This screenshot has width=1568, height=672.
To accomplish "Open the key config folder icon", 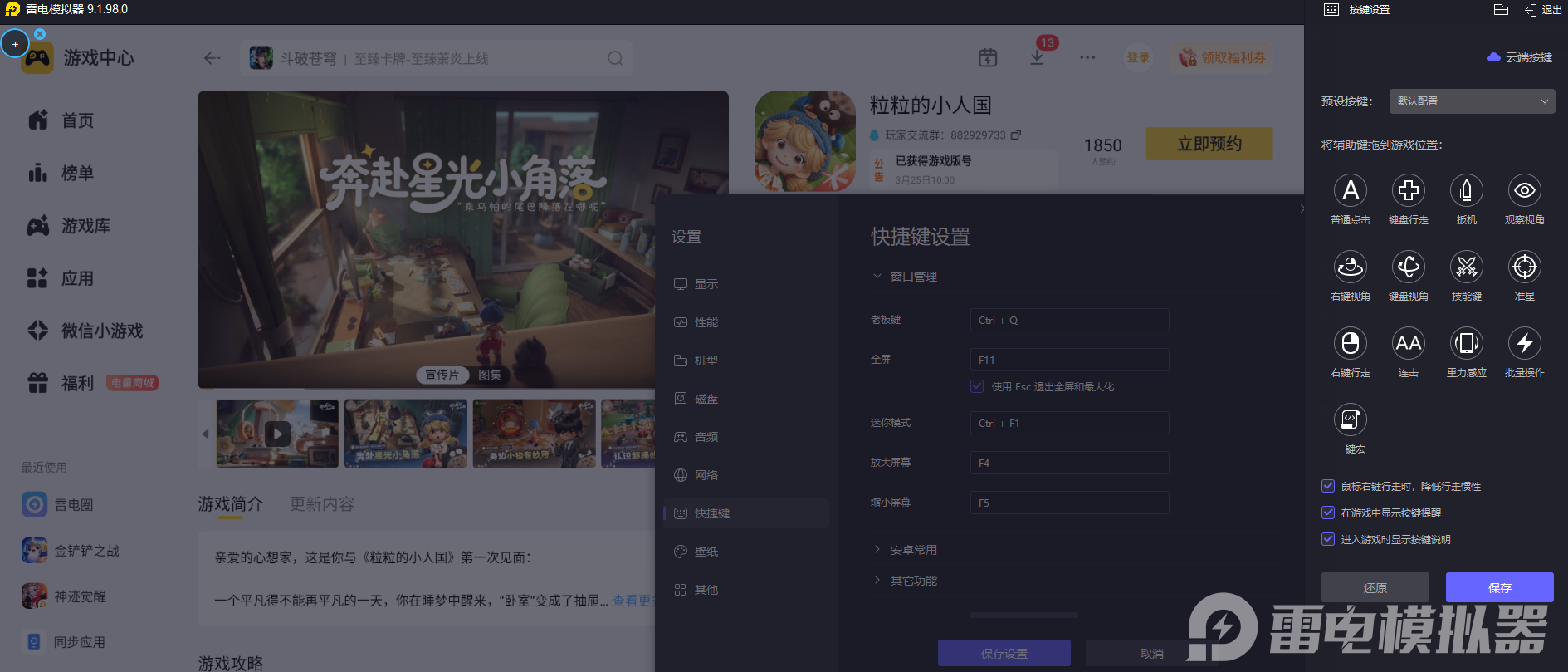I will 1501,10.
